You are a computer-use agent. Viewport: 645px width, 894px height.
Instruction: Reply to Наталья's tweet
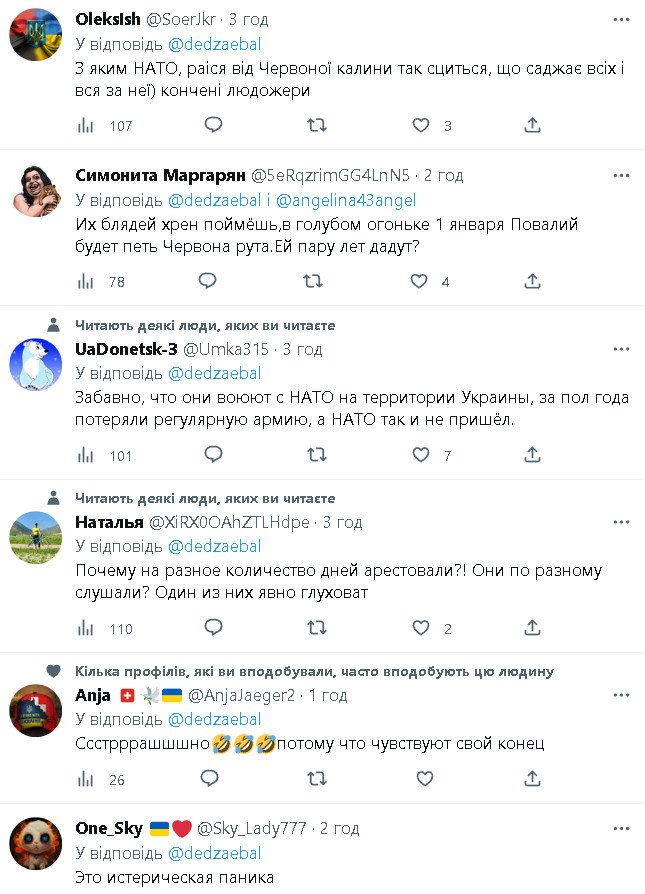[213, 629]
